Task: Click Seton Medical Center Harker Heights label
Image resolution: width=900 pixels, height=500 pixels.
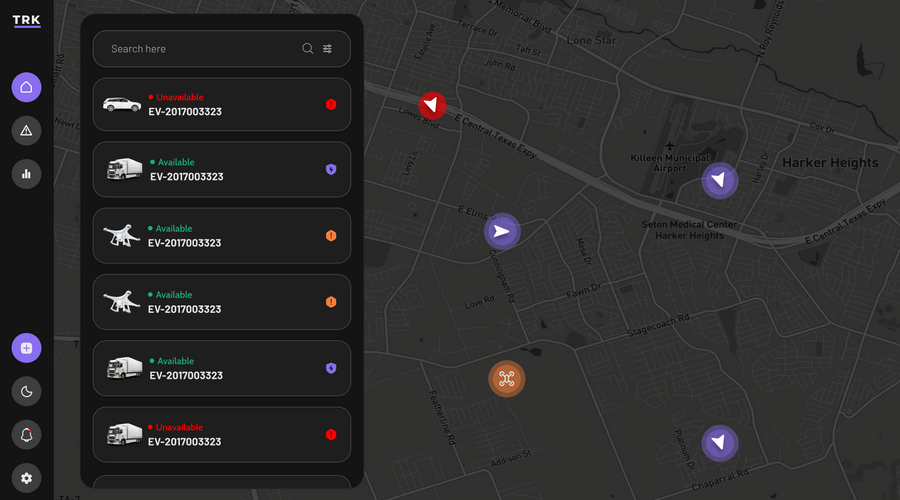Action: 689,230
